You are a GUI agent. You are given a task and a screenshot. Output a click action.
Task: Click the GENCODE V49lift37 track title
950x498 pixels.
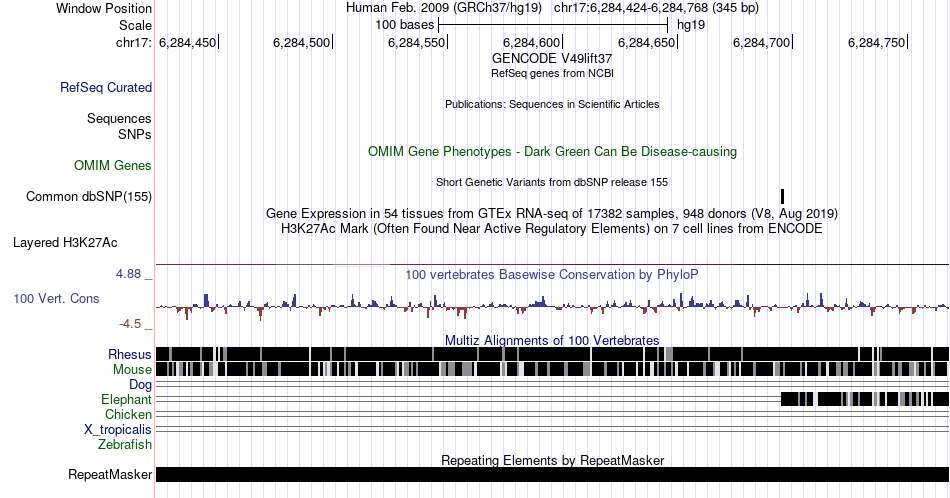(552, 59)
